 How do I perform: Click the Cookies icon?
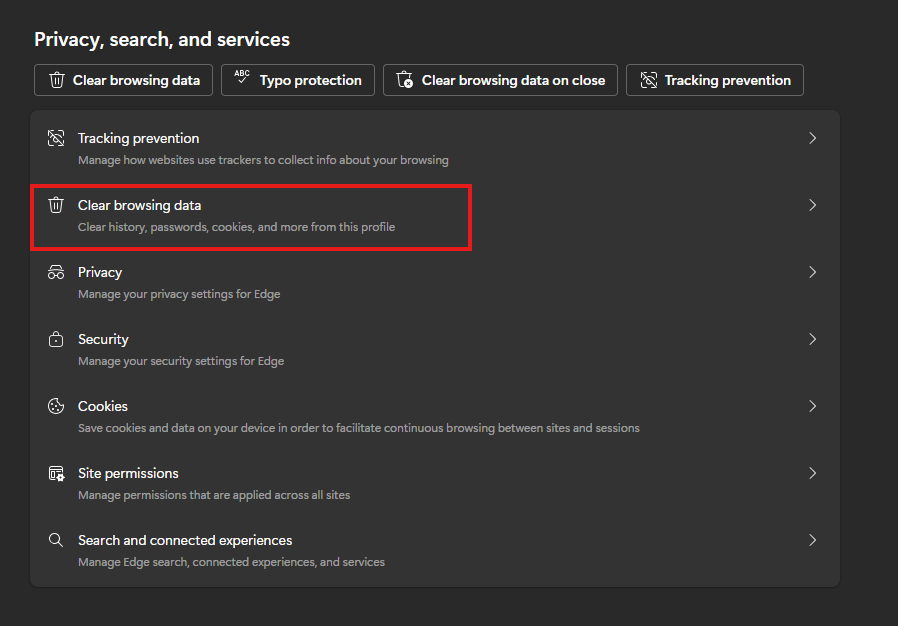click(57, 406)
